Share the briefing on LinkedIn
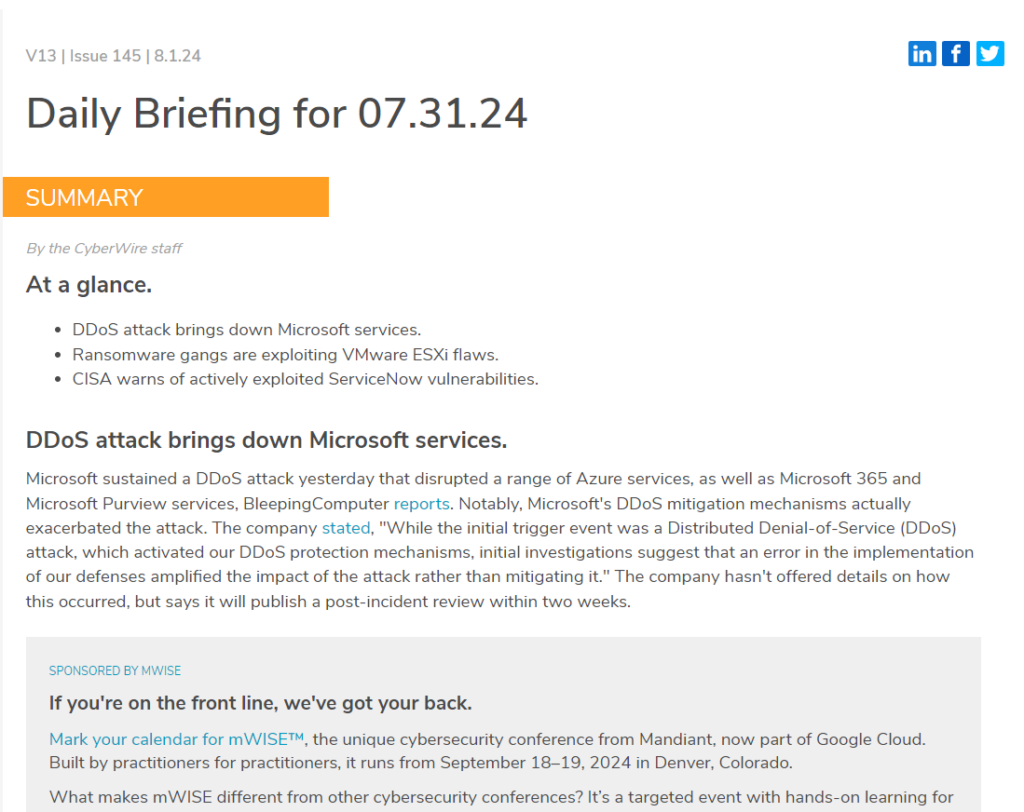This screenshot has height=812, width=1024. click(922, 53)
